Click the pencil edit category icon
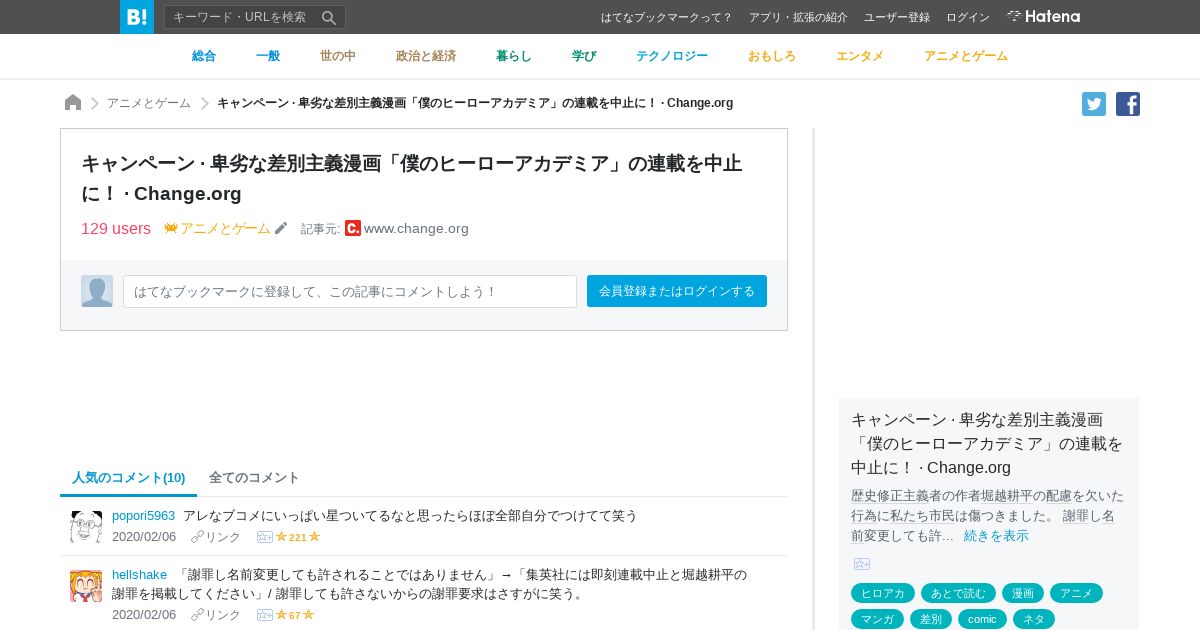This screenshot has width=1200, height=630. point(281,228)
